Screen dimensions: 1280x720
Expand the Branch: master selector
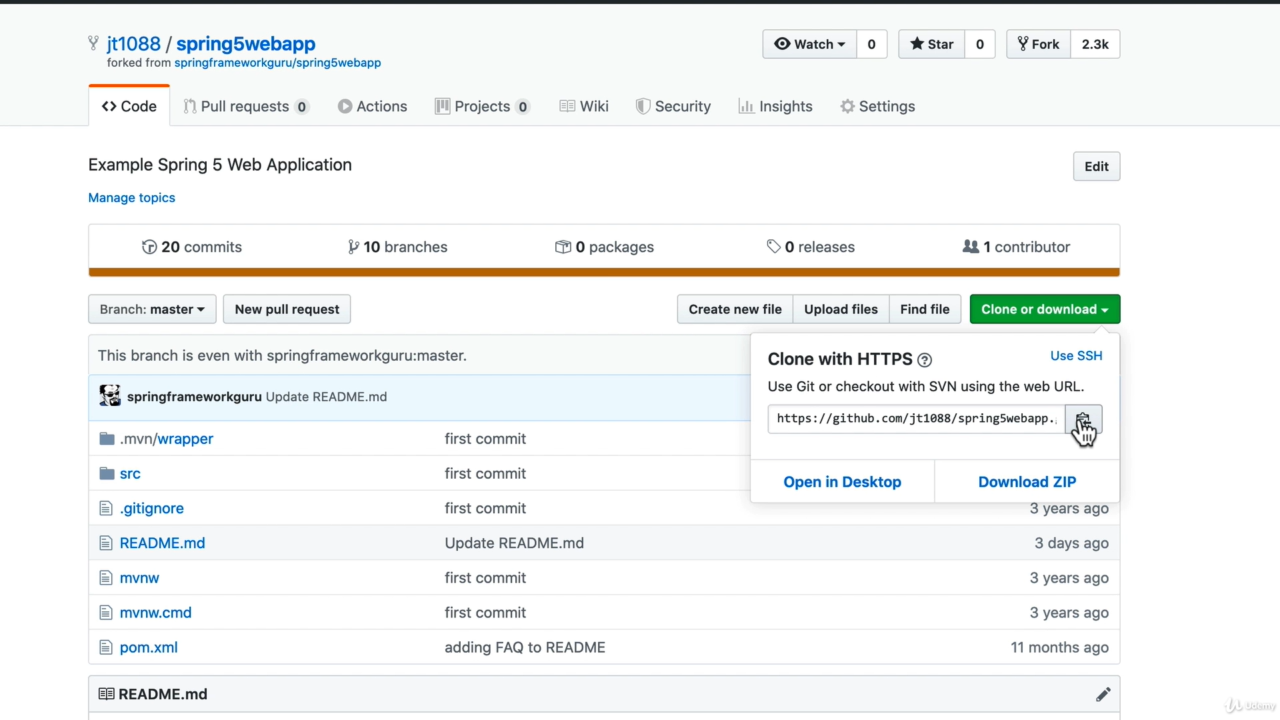152,309
